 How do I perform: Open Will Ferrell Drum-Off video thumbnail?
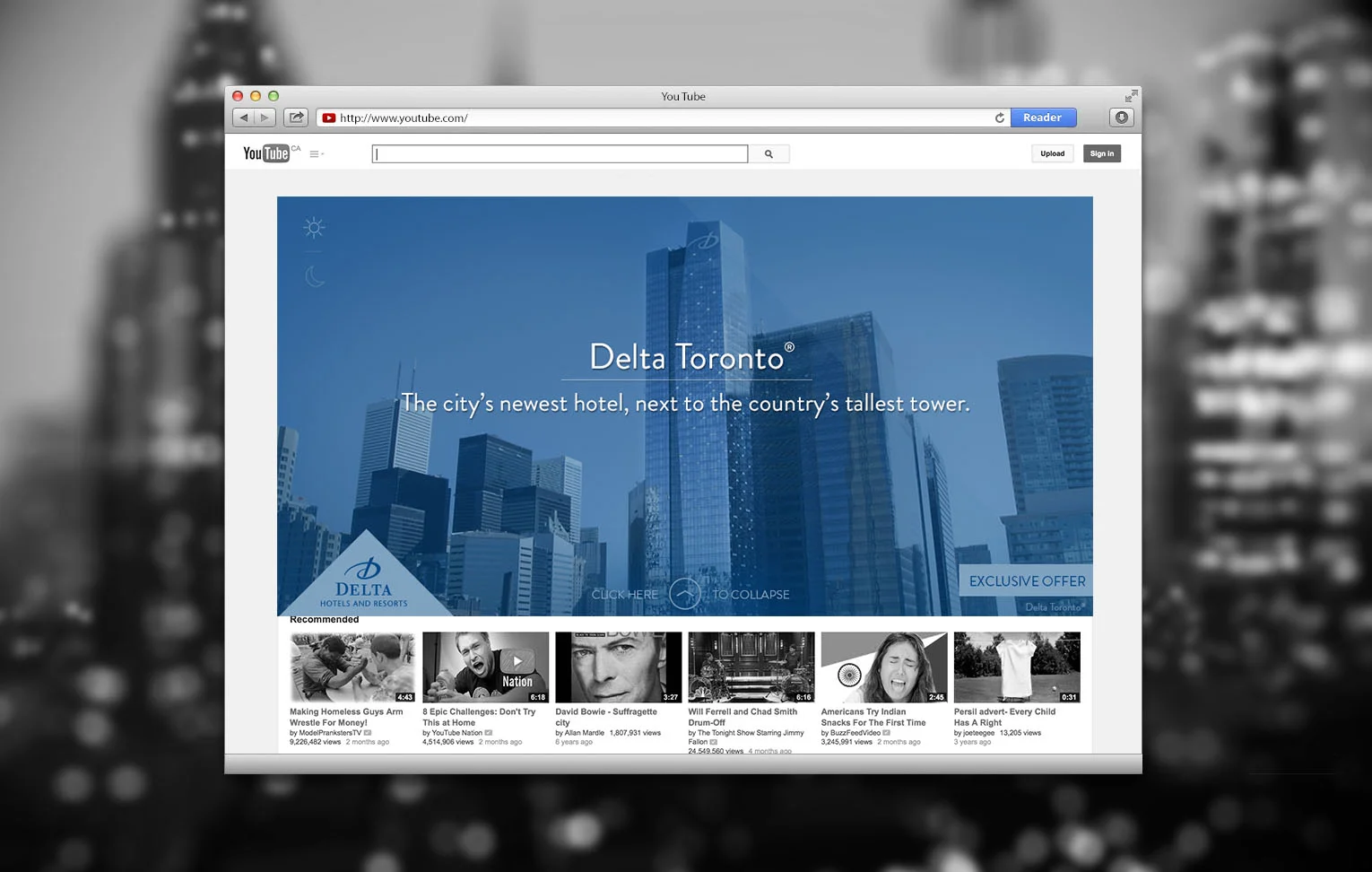click(x=751, y=667)
